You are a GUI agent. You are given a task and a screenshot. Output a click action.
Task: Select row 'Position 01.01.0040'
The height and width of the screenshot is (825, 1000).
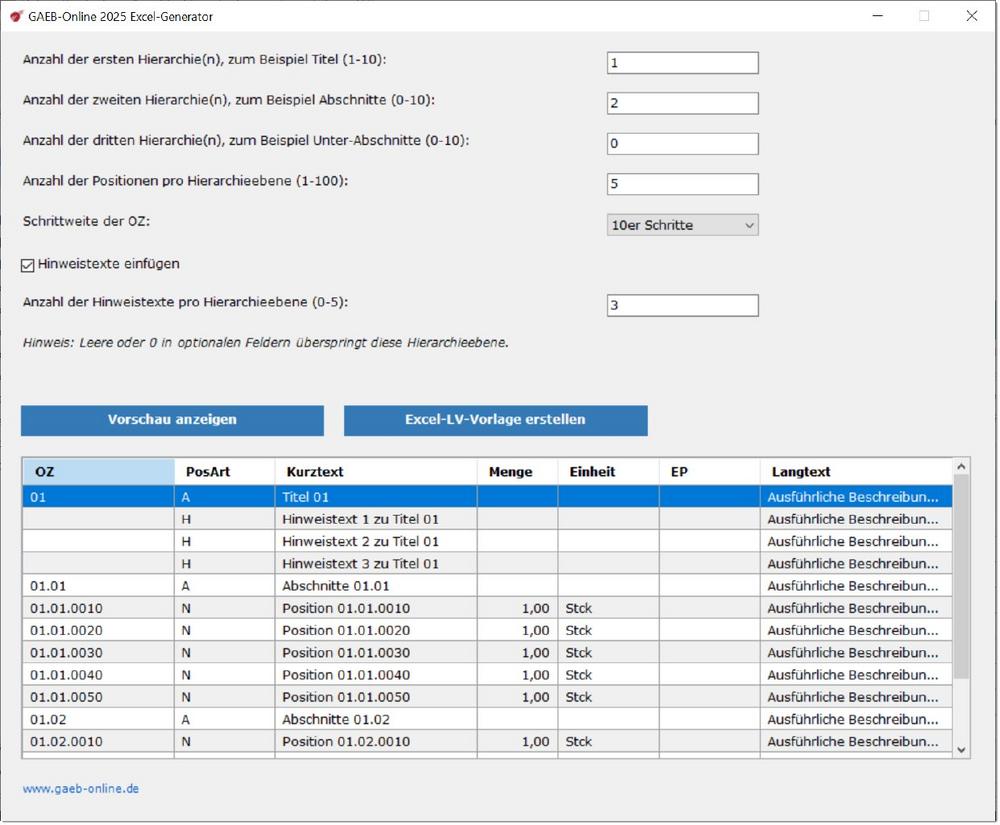(487, 675)
